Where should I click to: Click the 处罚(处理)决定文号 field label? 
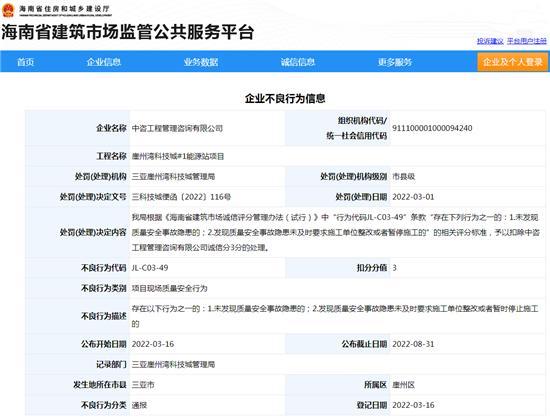[x=93, y=197]
